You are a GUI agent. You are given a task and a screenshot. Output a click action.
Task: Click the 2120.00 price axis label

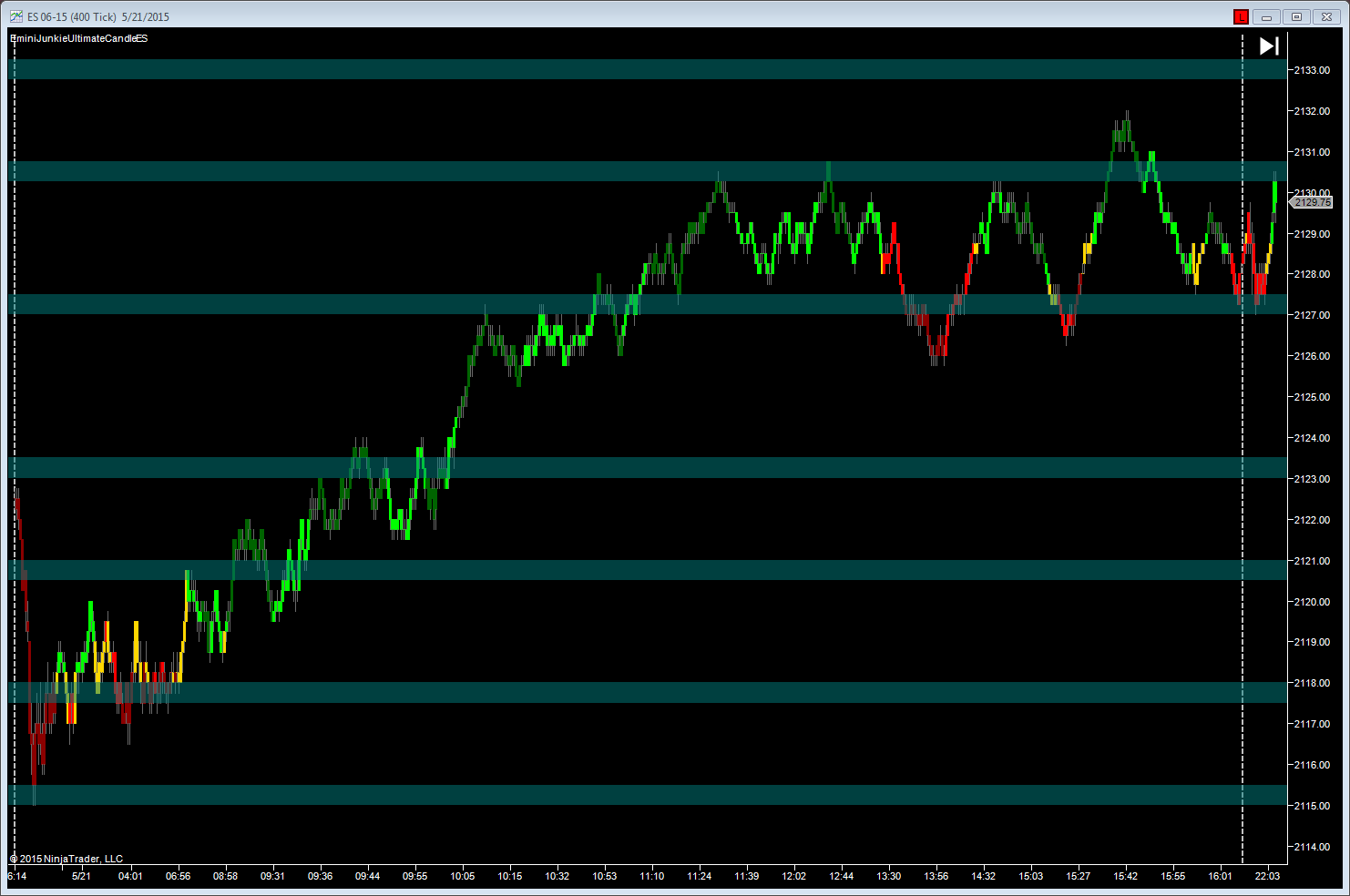[1312, 602]
